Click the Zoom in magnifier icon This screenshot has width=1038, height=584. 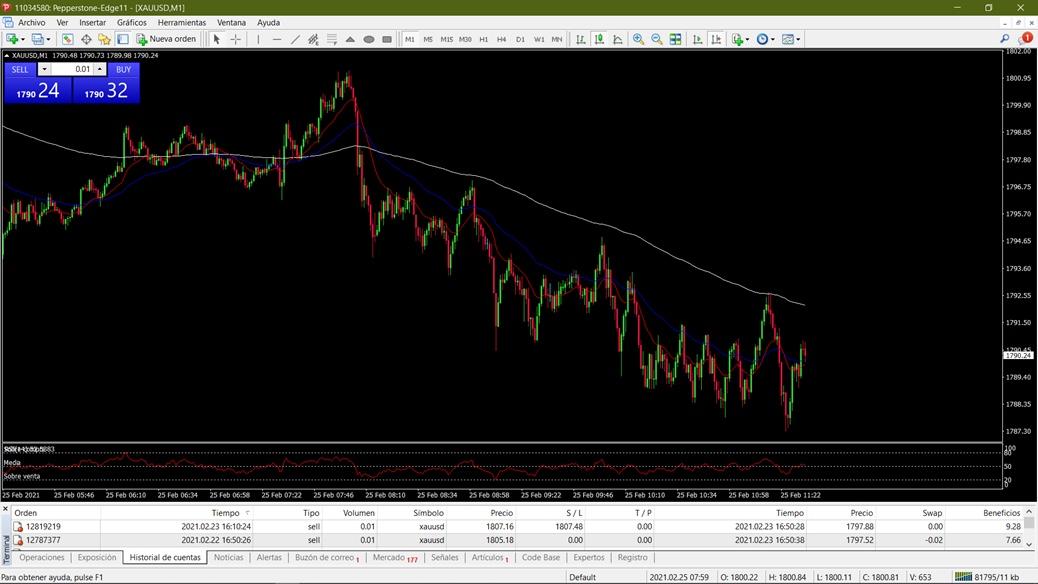coord(637,40)
